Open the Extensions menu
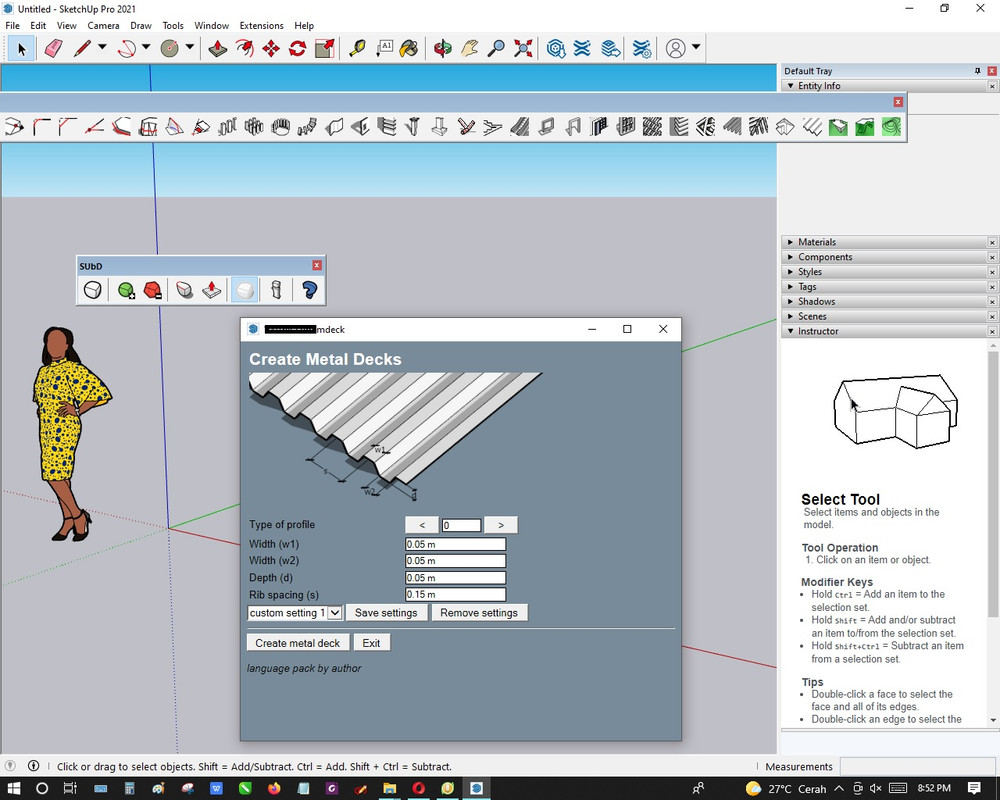The height and width of the screenshot is (800, 1000). 261,26
